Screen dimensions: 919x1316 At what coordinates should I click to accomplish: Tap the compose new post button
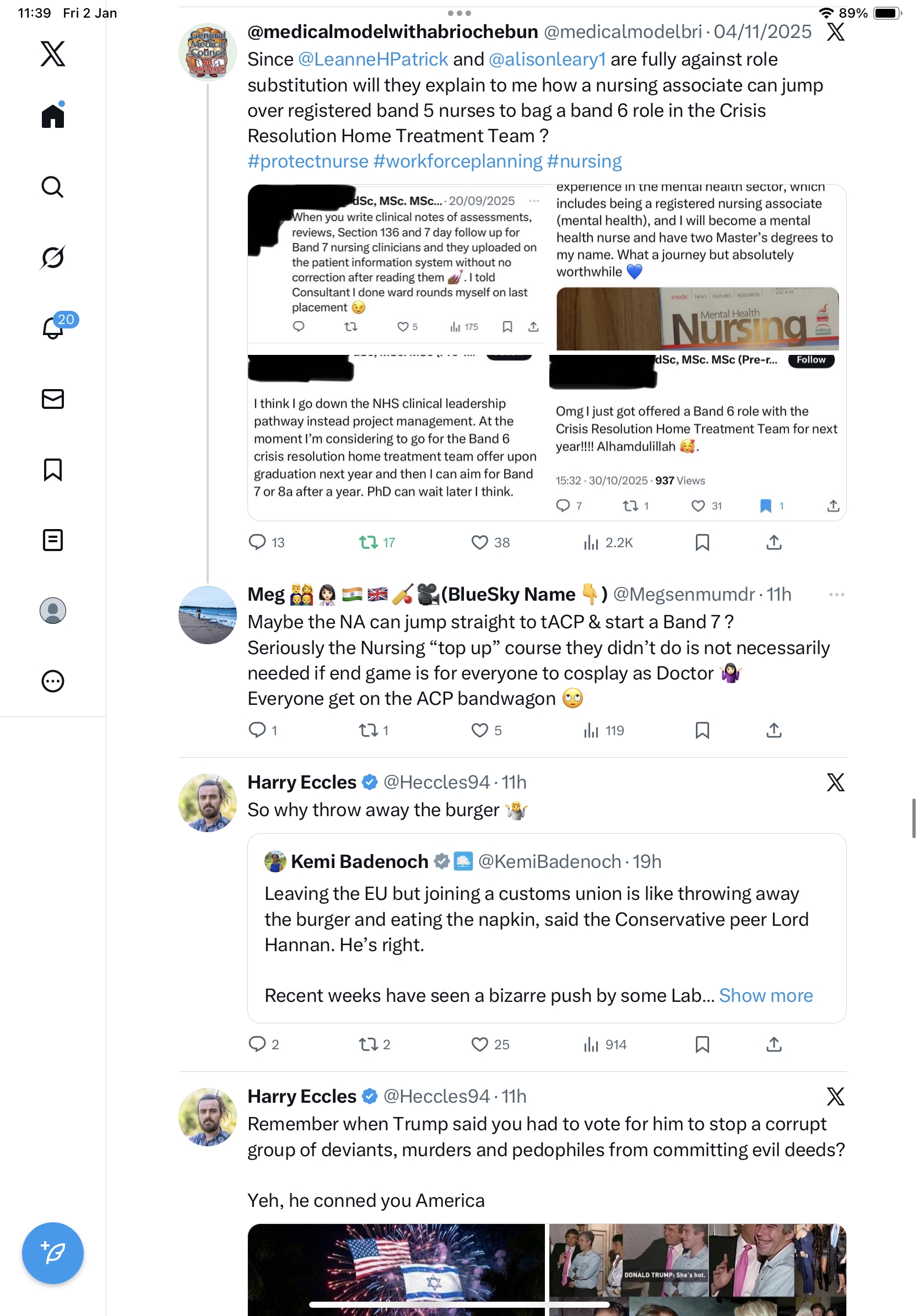tap(53, 1253)
